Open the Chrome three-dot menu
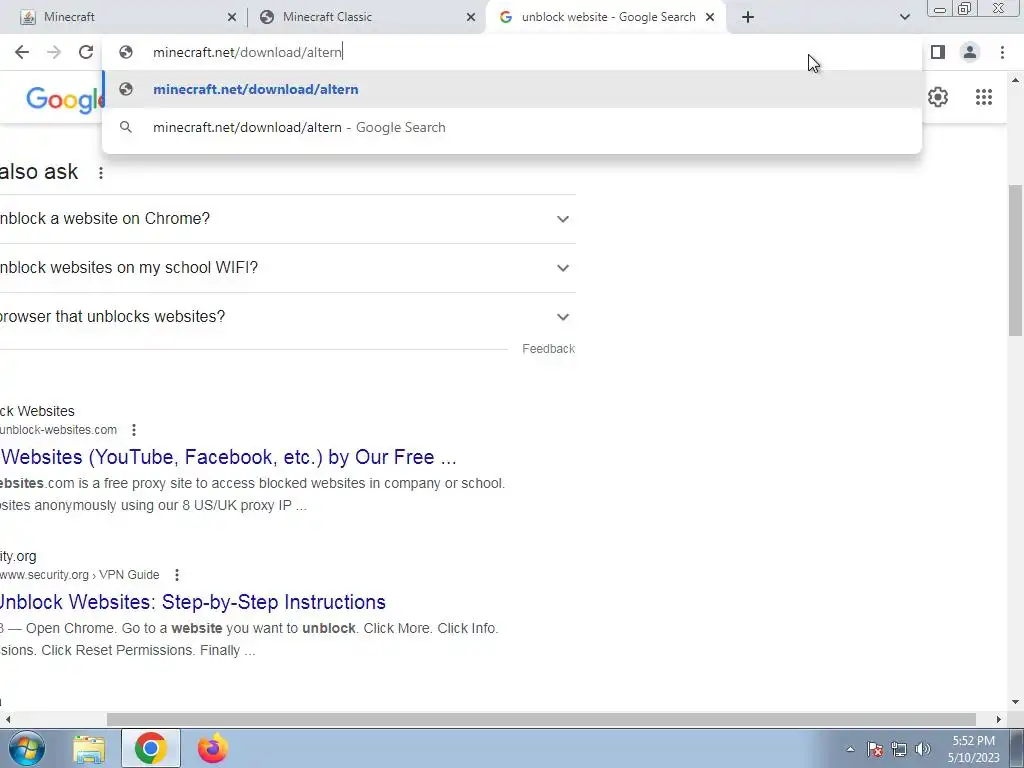Screen dimensions: 1024x768 click(x=1002, y=52)
